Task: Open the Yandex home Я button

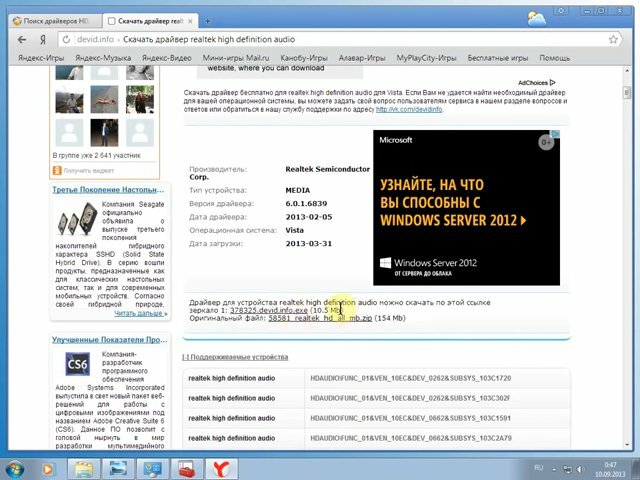Action: click(42, 40)
